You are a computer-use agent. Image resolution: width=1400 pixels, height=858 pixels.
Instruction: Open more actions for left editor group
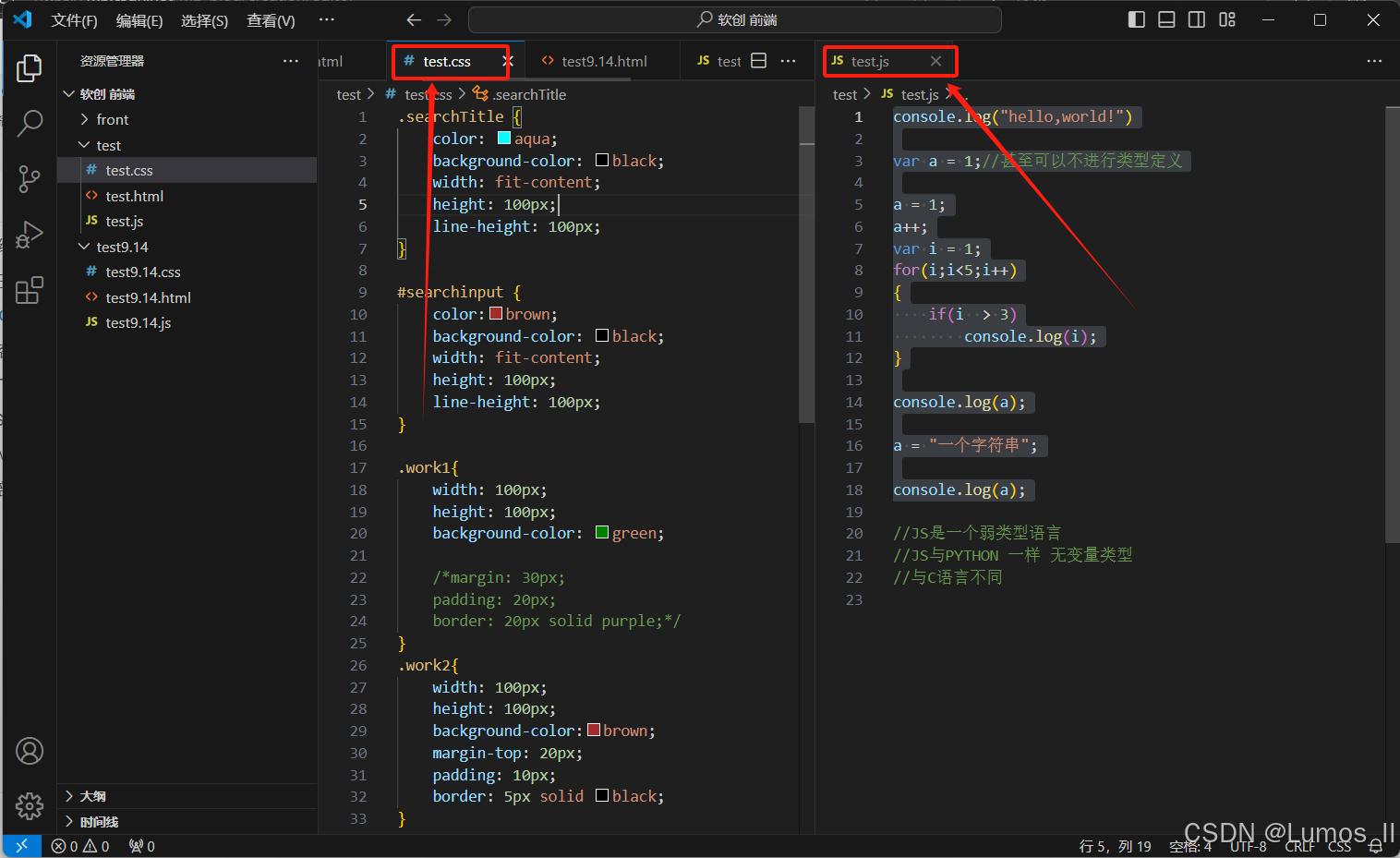click(788, 61)
